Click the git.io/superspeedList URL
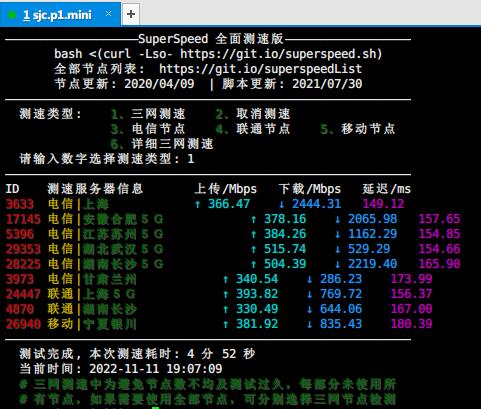 click(x=260, y=69)
